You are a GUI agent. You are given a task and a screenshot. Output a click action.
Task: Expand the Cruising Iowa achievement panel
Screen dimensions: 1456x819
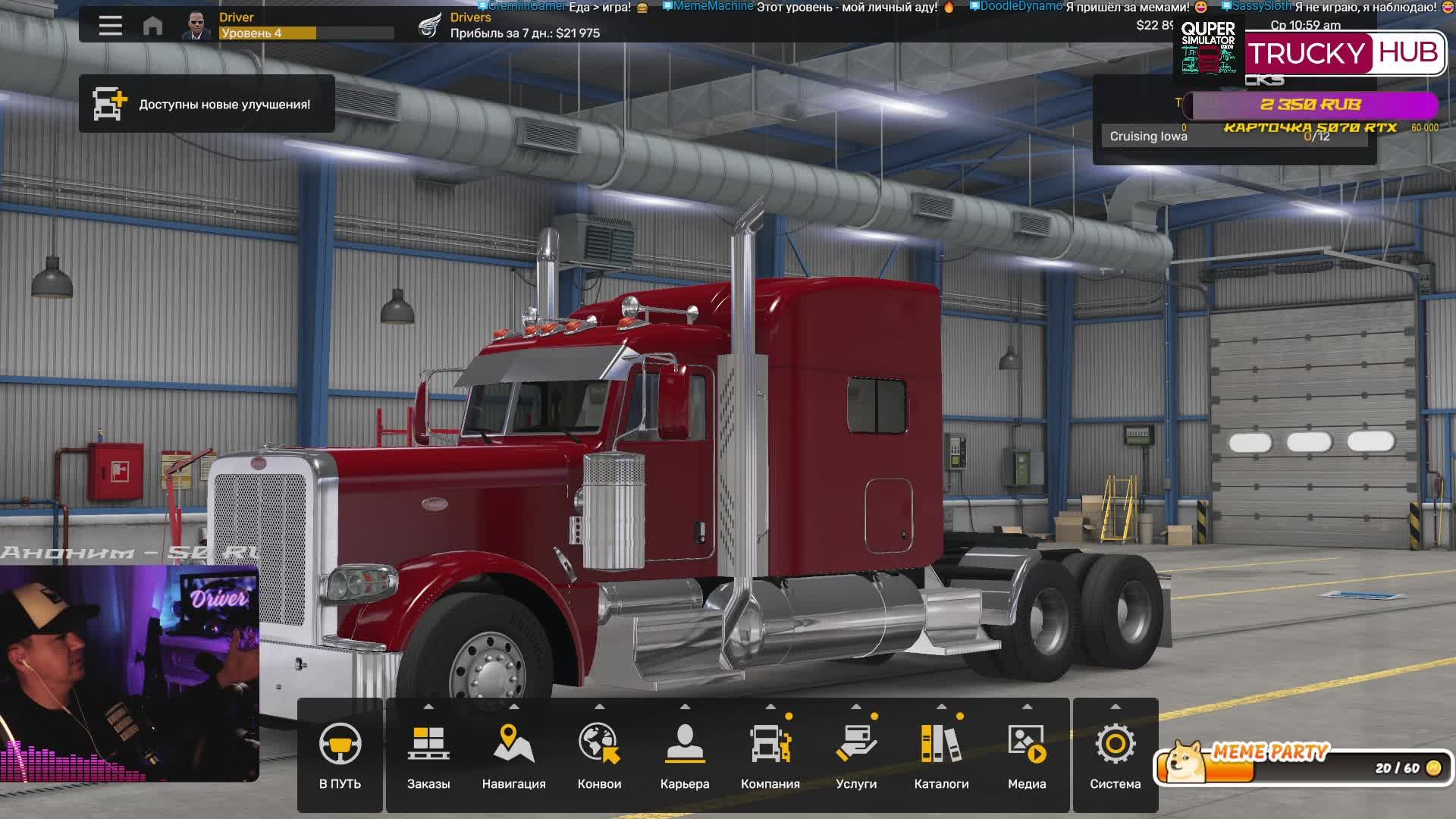1221,136
